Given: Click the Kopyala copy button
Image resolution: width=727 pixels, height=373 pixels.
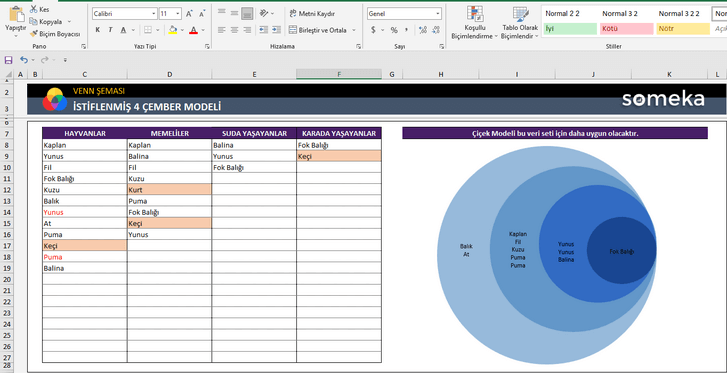Looking at the screenshot, I should point(45,21).
